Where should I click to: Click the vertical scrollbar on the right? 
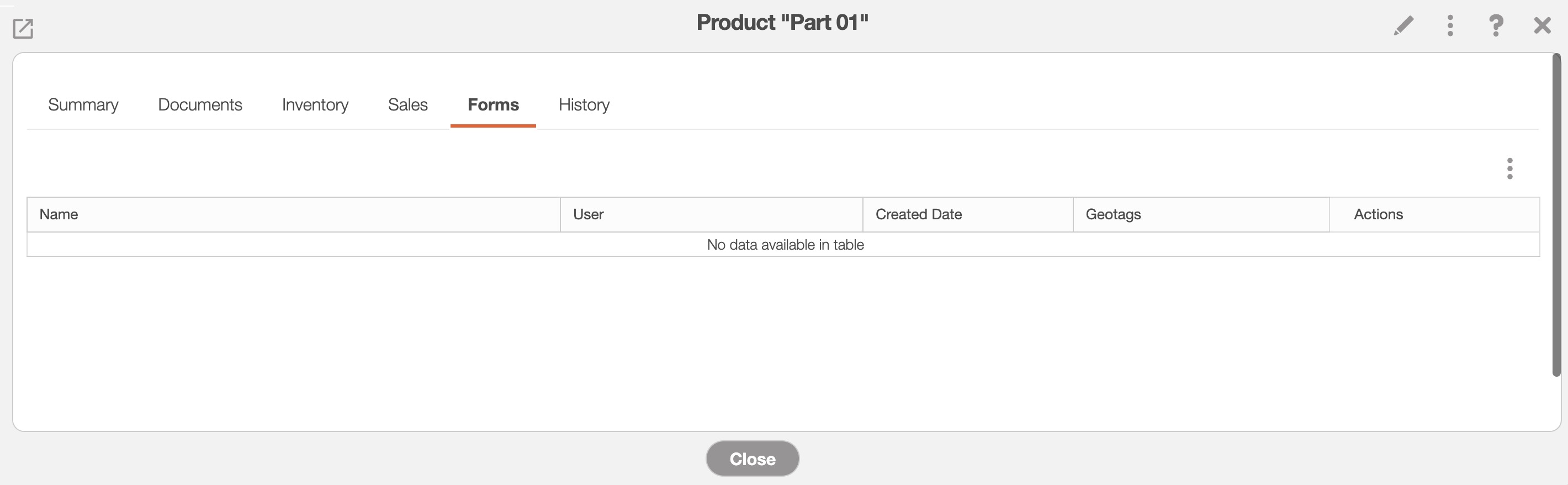[x=1556, y=214]
